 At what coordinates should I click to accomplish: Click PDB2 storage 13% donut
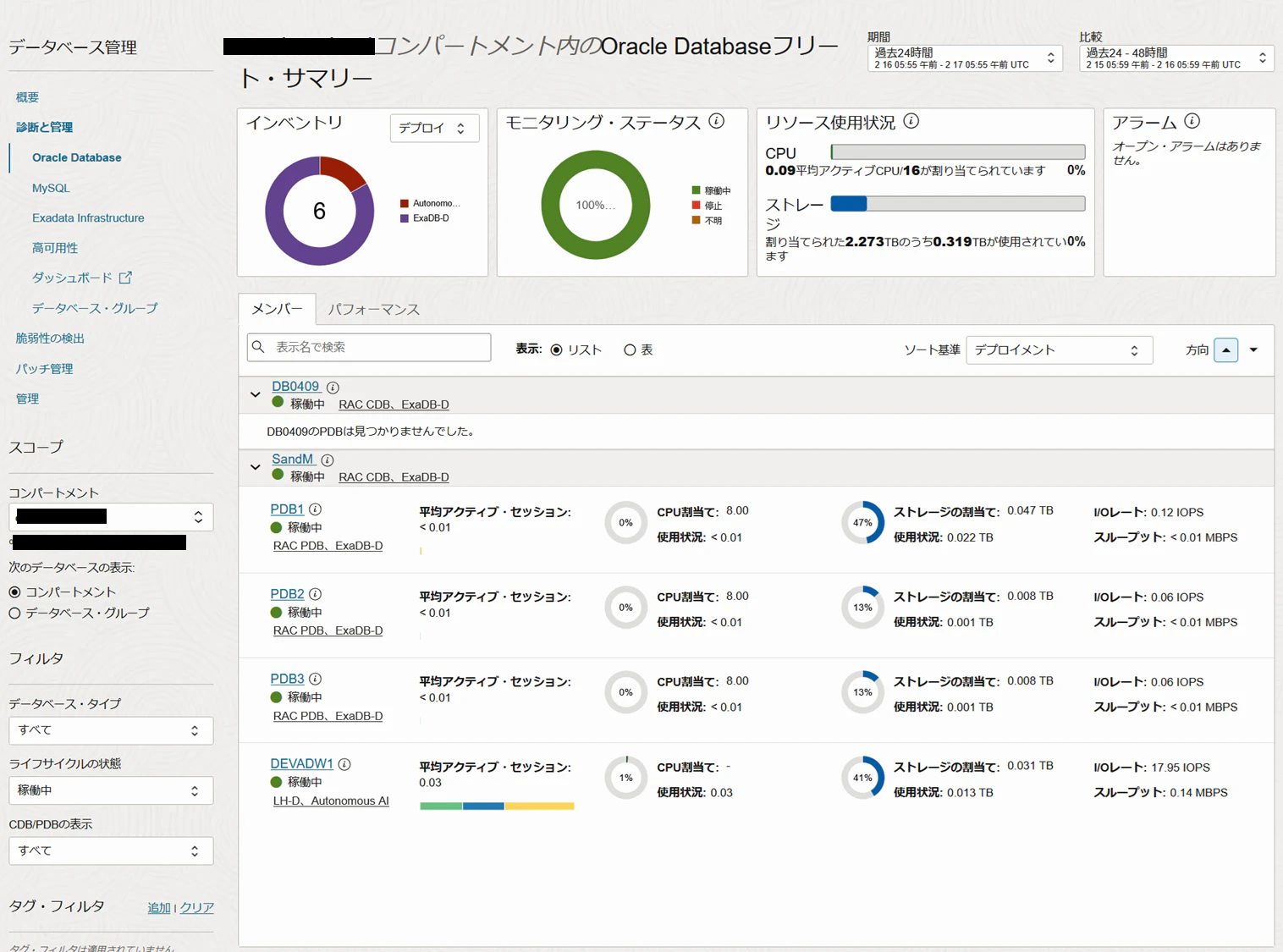(862, 608)
